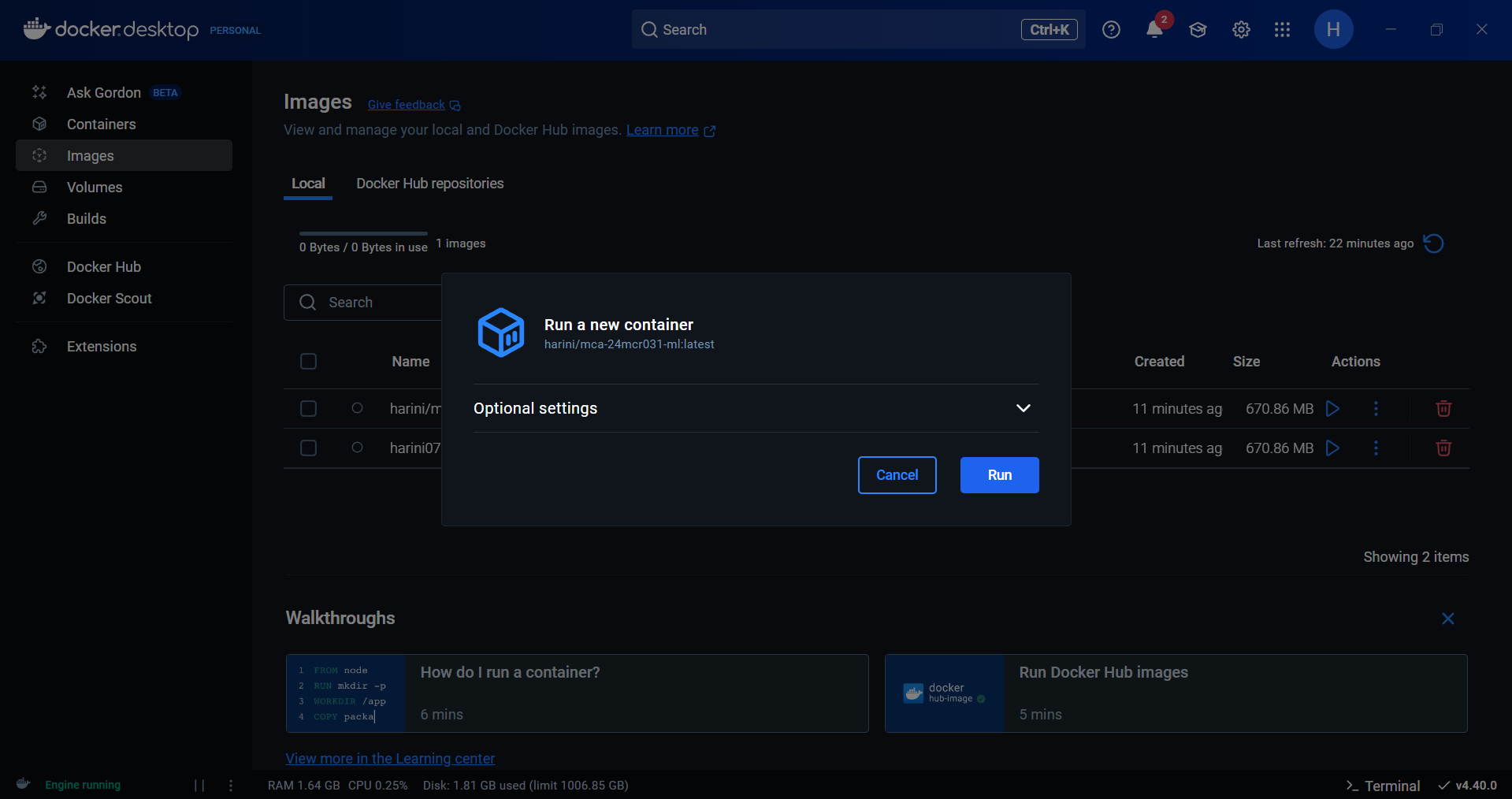Sort by Name column header
The image size is (1512, 799).
pos(411,362)
